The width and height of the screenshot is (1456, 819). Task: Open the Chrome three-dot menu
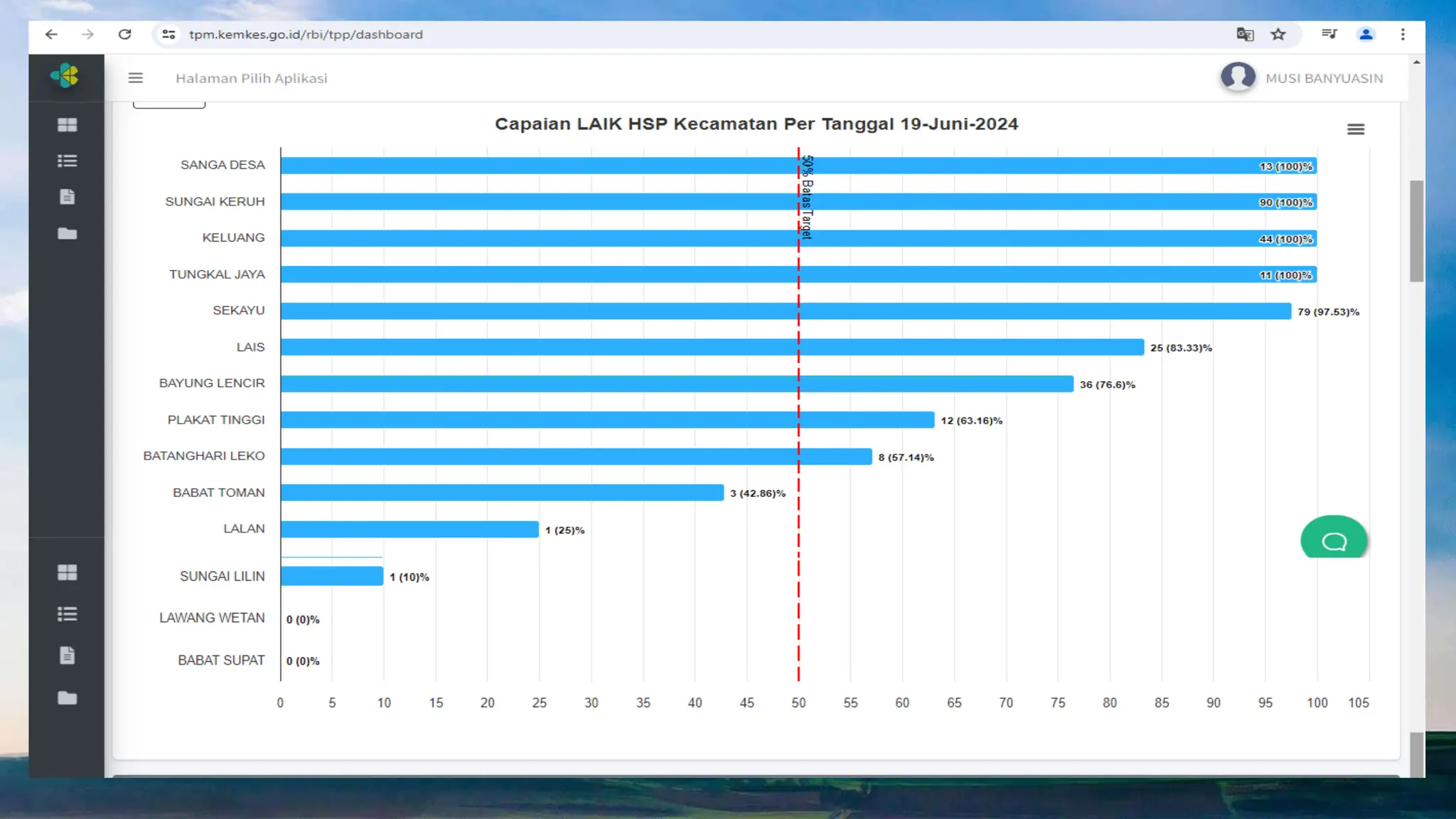(1403, 34)
